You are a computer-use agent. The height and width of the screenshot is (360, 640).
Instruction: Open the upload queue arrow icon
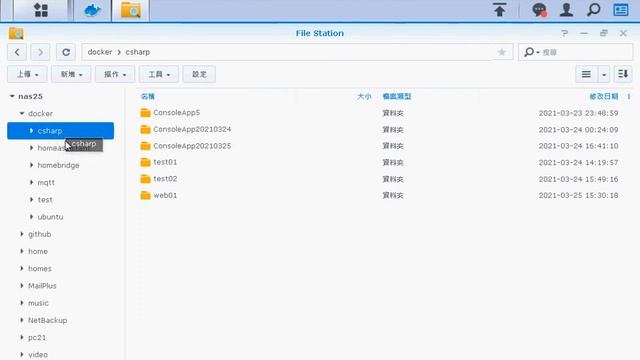click(x=500, y=10)
